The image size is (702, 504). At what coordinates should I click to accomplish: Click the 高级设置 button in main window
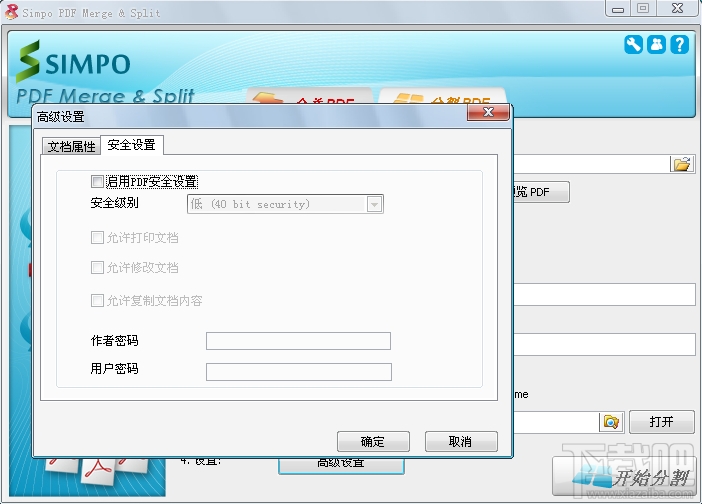pyautogui.click(x=341, y=465)
